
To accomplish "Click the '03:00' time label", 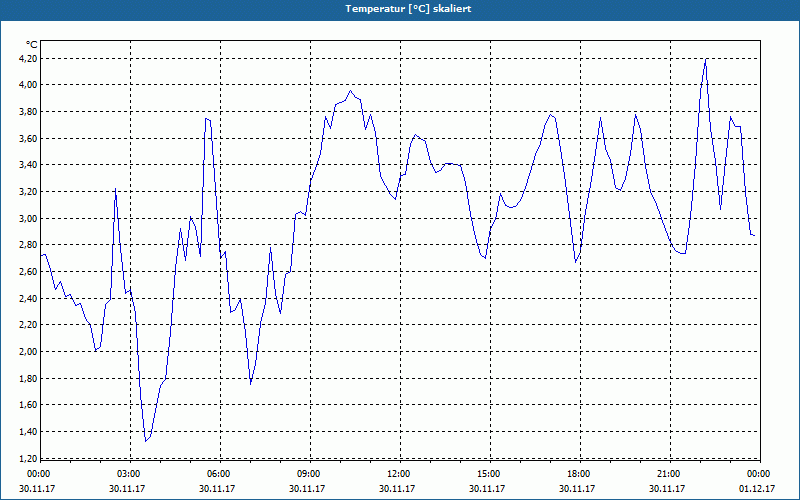I will tap(128, 474).
